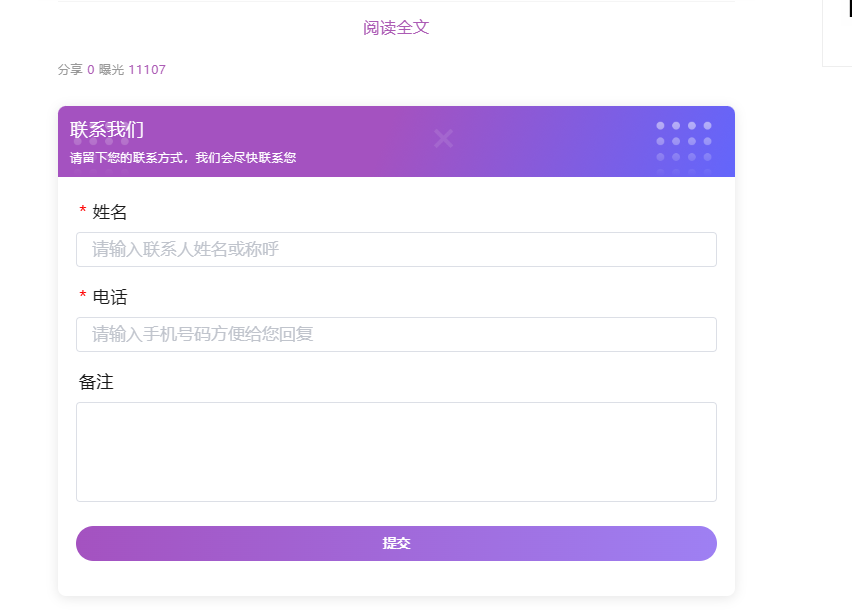The width and height of the screenshot is (852, 614).
Task: Click the placeholder 请输入联系人姓名或称呼
Action: (185, 249)
